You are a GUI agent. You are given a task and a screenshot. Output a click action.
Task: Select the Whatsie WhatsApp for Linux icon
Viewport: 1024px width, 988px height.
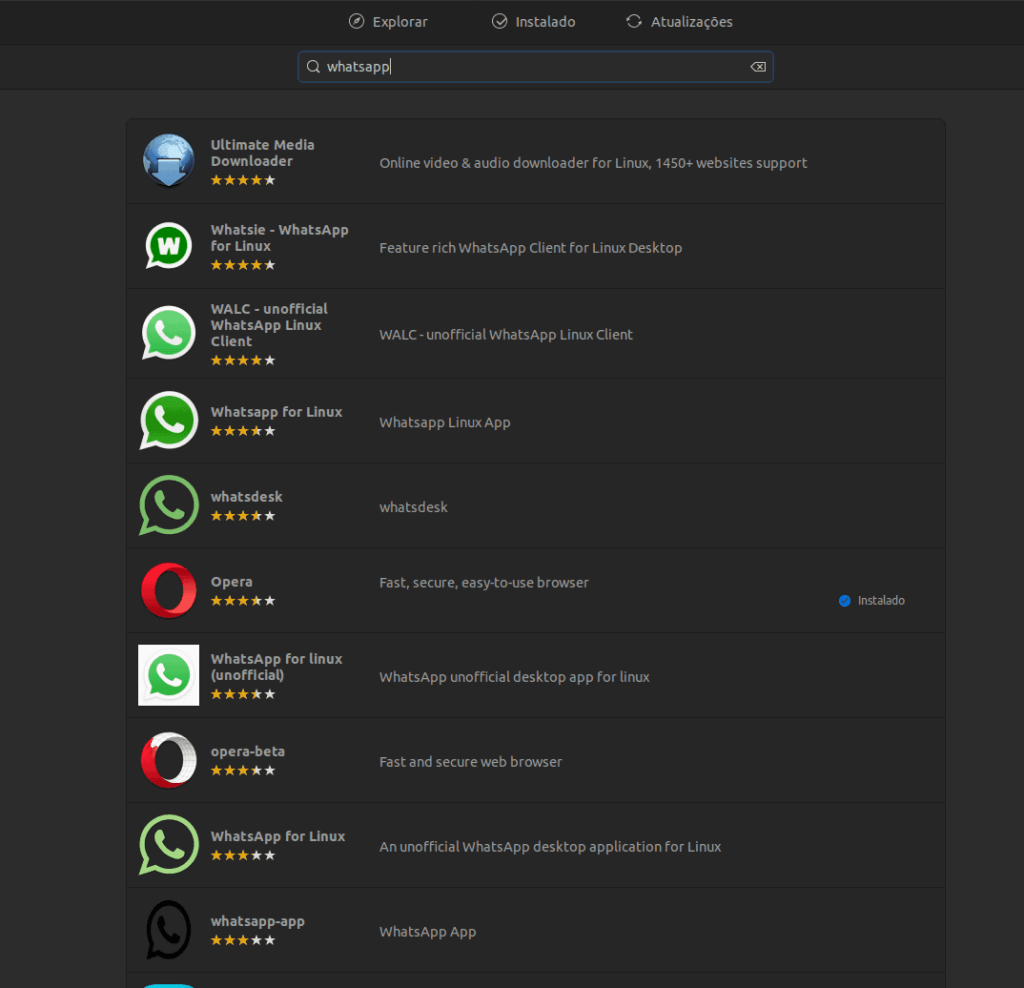168,245
